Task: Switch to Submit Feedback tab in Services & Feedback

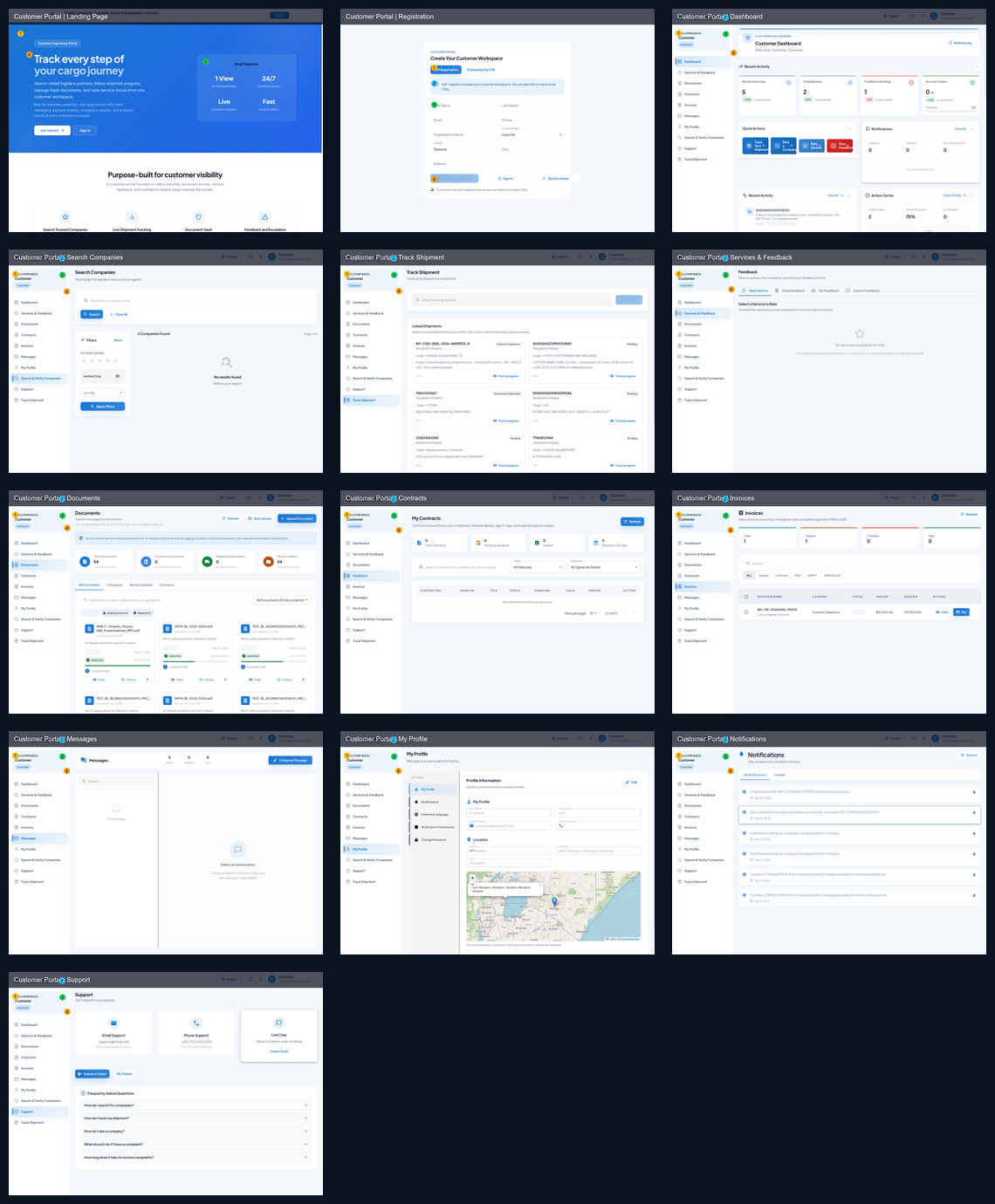Action: tap(863, 291)
